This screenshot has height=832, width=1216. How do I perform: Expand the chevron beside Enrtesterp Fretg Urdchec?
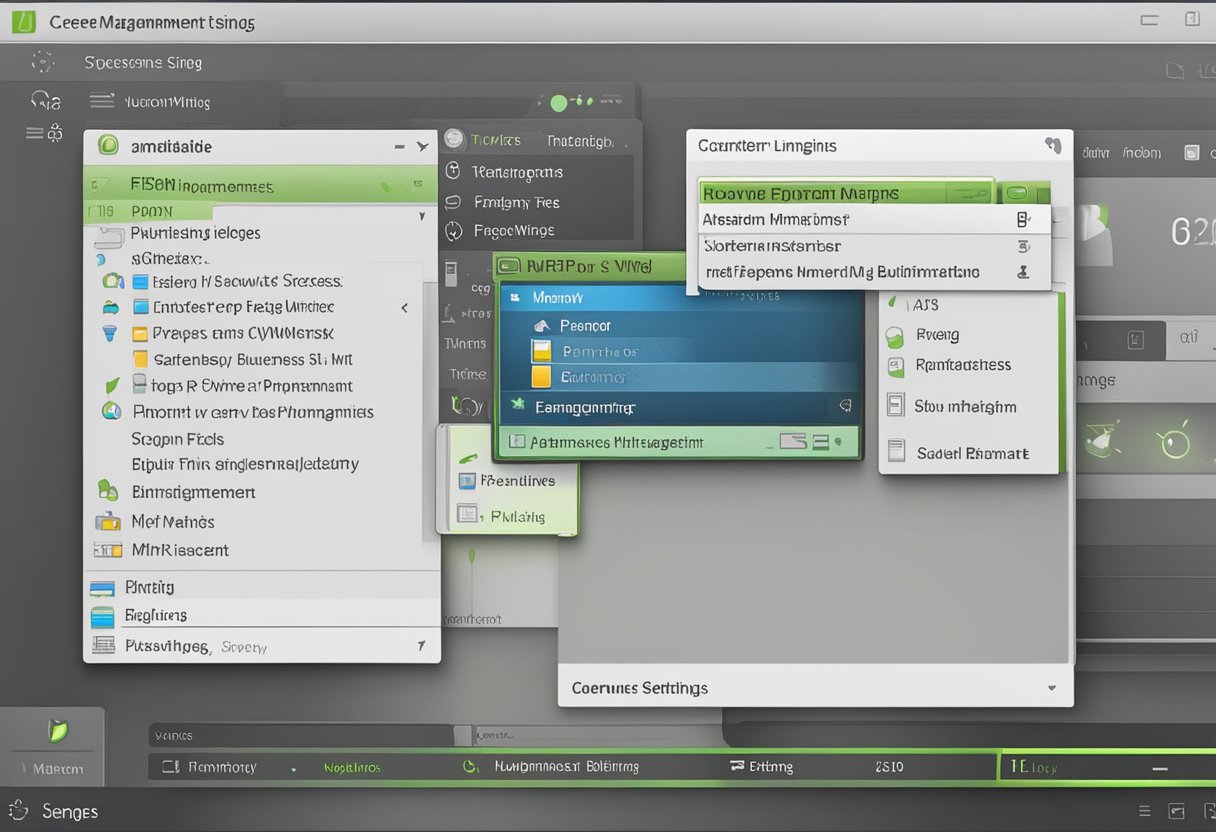click(405, 308)
